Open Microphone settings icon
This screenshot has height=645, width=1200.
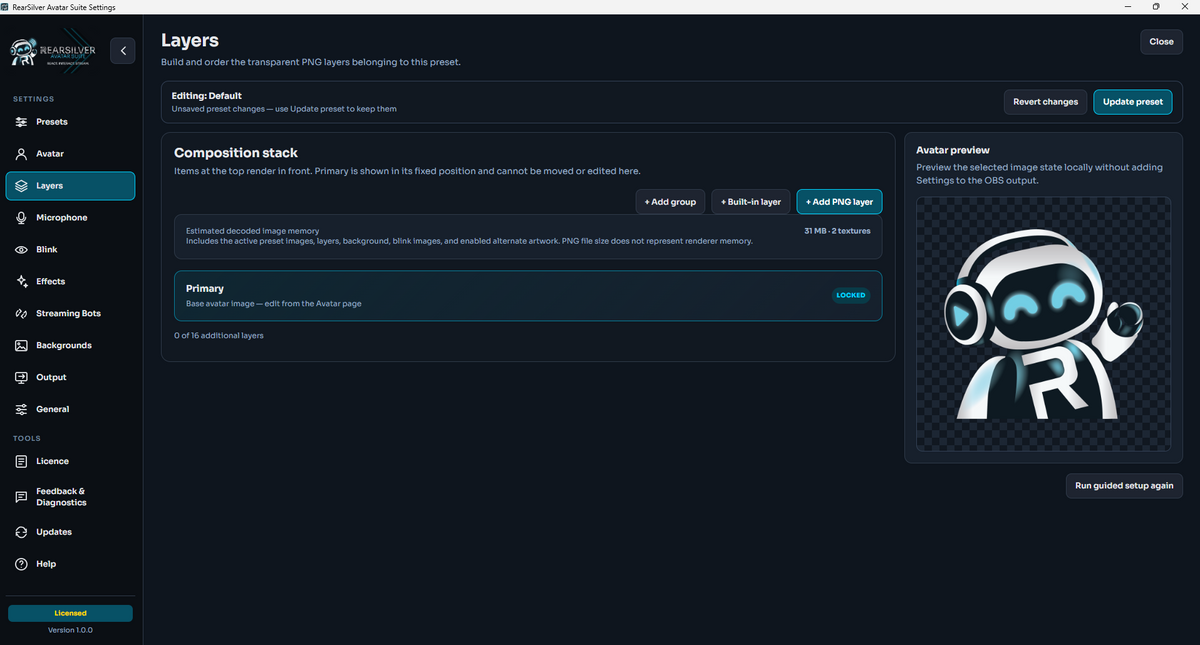(x=21, y=218)
